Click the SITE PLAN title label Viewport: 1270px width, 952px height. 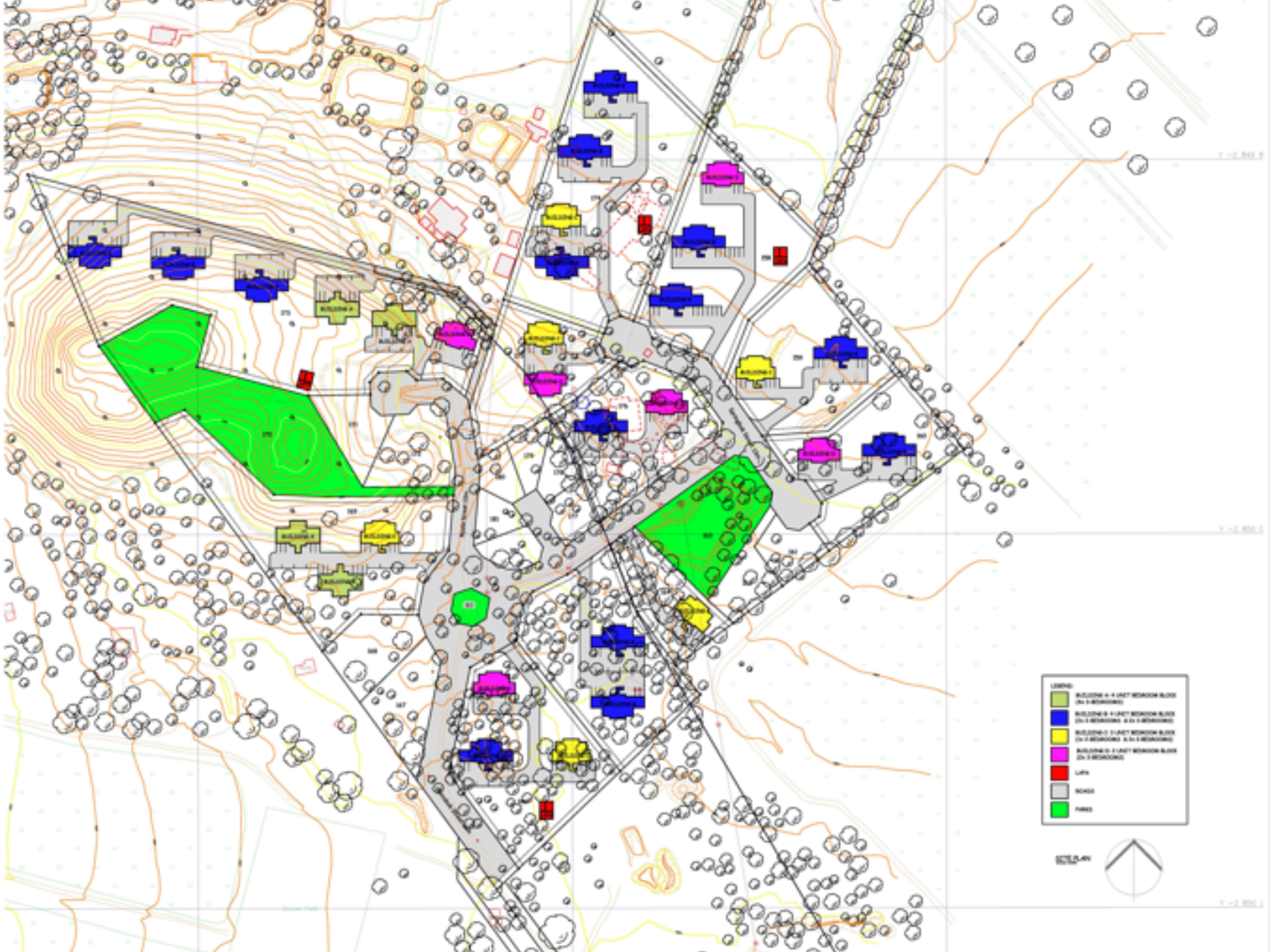pyautogui.click(x=1072, y=859)
